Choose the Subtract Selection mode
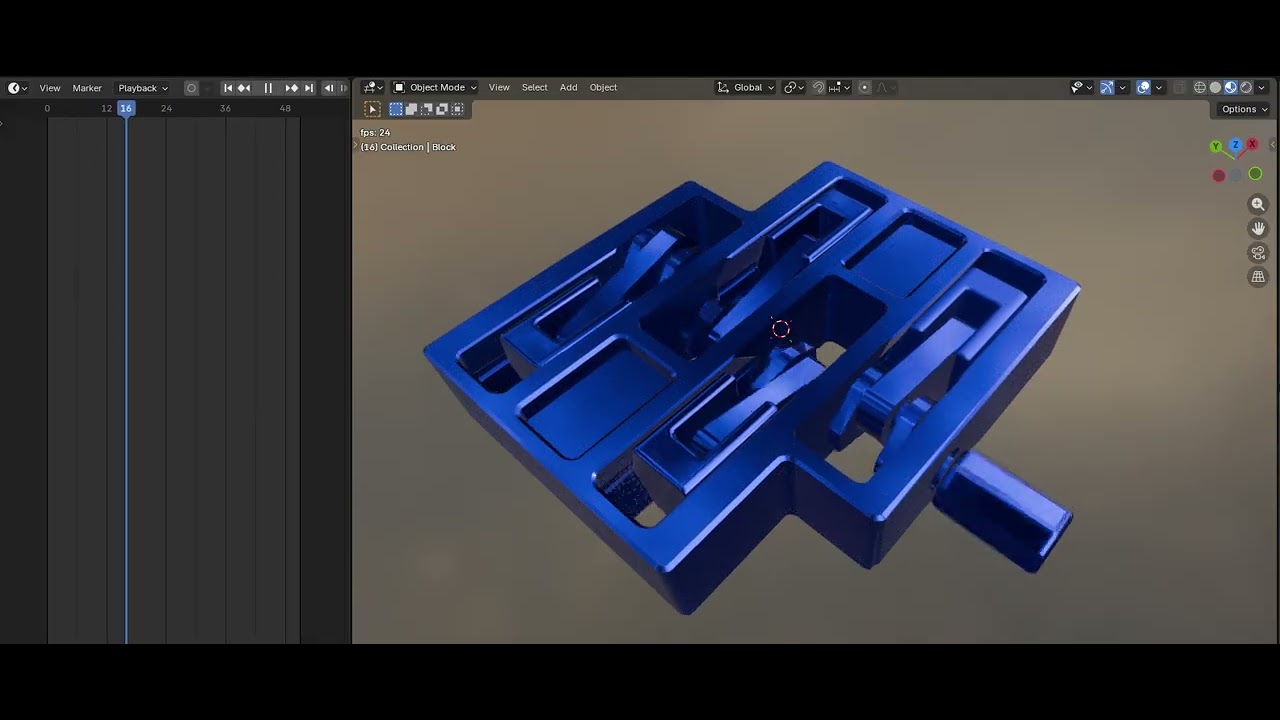This screenshot has width=1280, height=720. pos(427,109)
